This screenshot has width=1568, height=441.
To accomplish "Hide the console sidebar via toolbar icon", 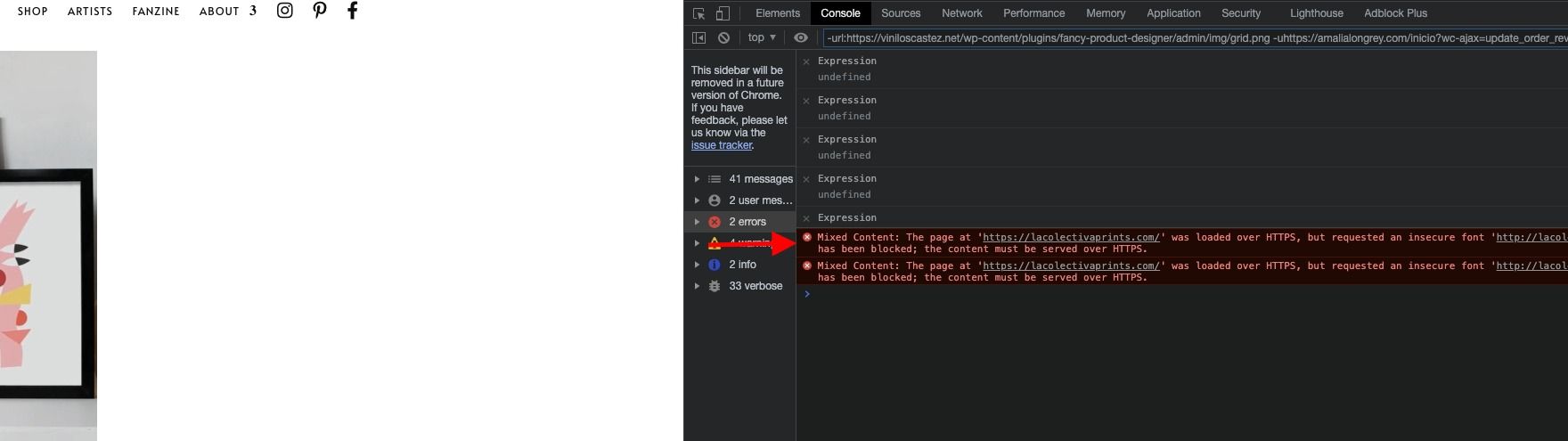I will click(699, 37).
